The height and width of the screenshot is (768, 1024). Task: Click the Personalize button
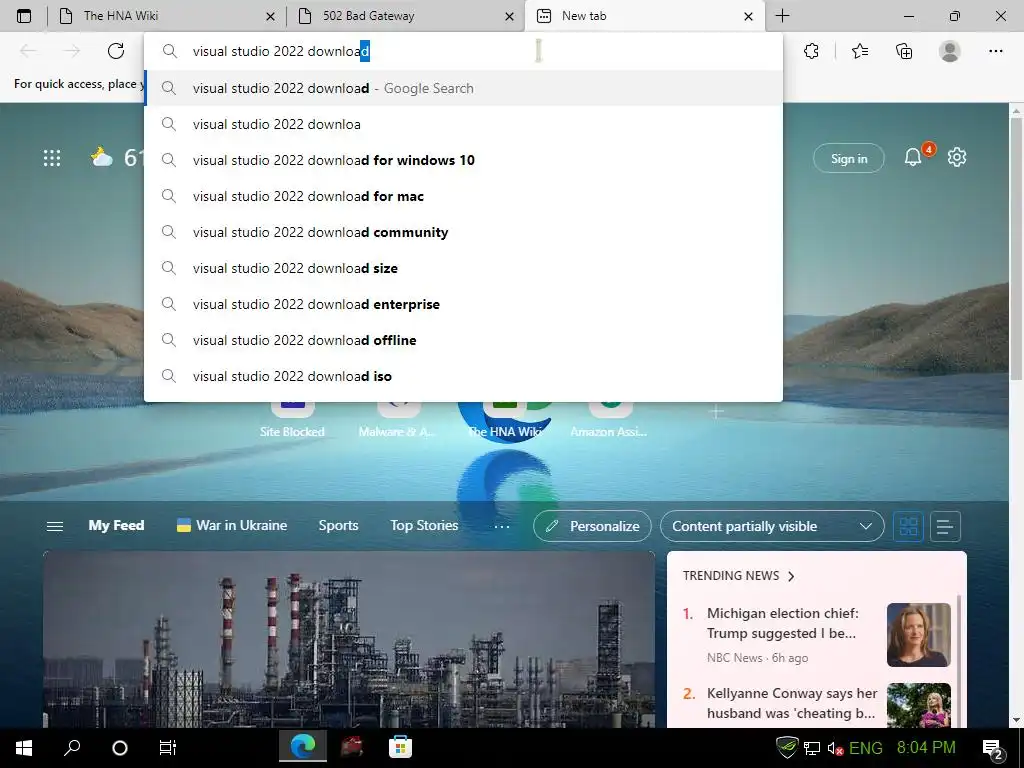point(592,526)
